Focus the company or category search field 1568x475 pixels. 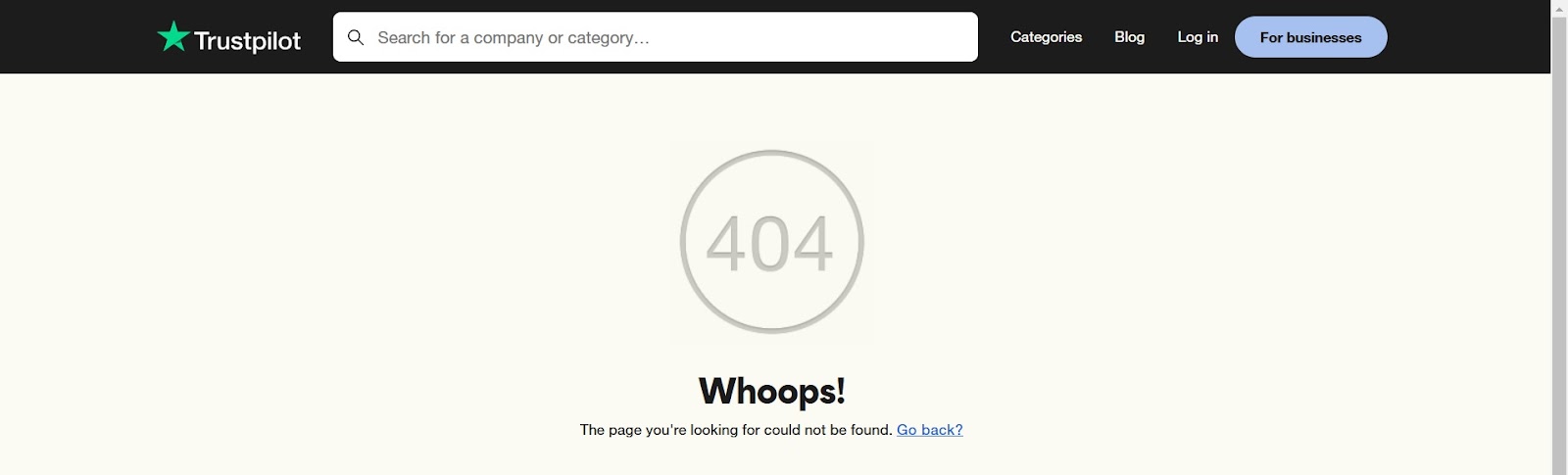coord(655,37)
